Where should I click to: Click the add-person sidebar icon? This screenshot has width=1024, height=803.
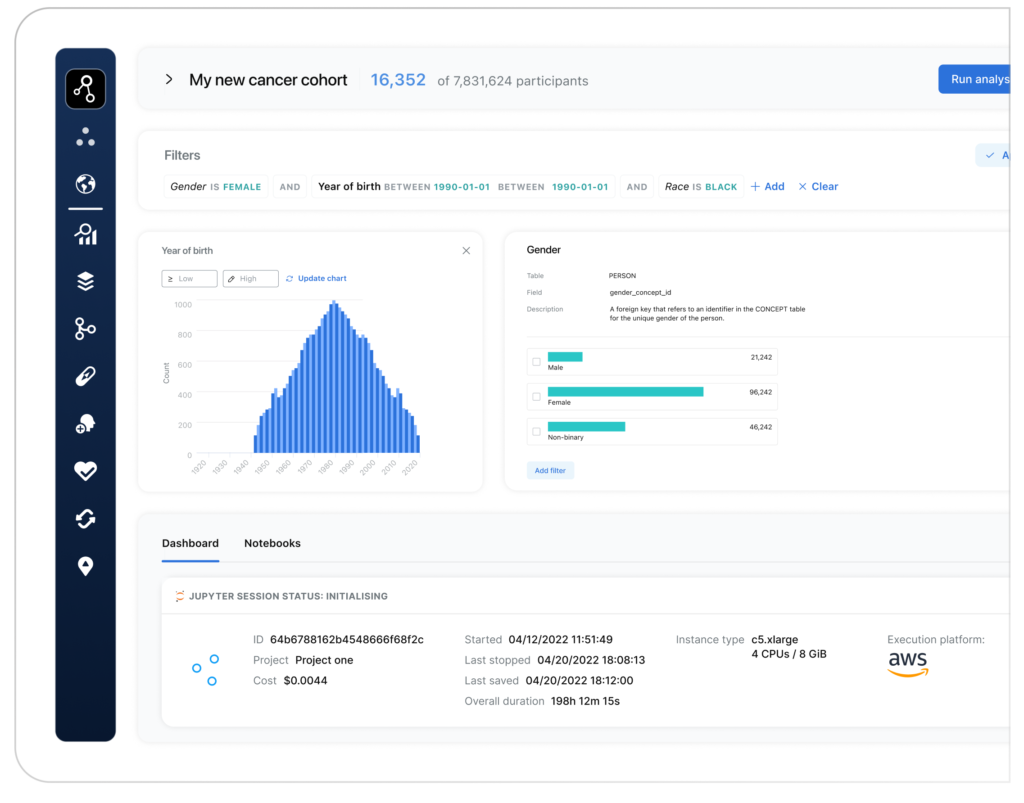[x=85, y=422]
